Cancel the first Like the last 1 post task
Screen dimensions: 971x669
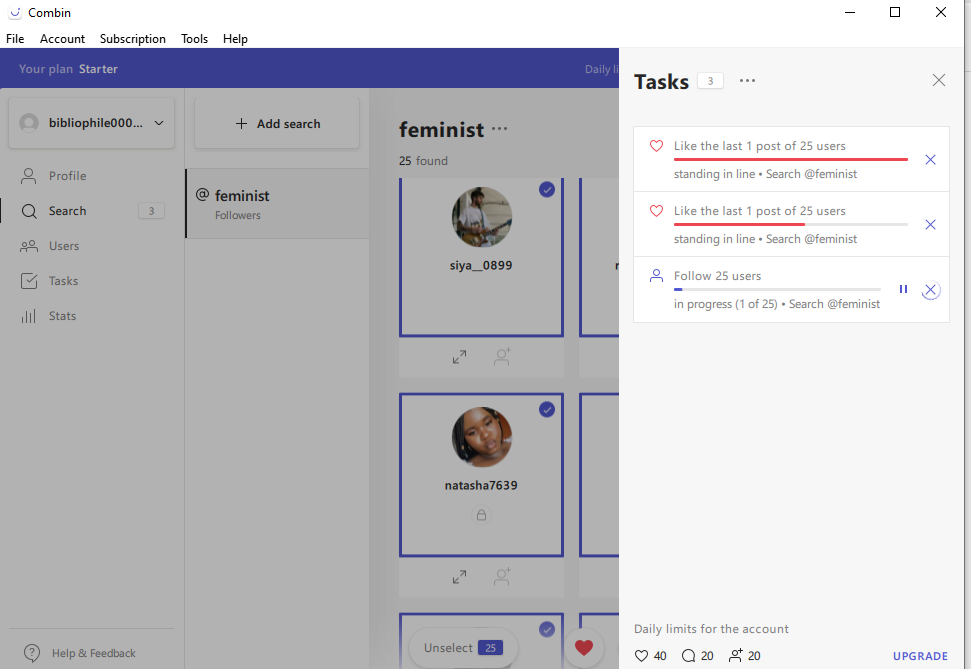[x=930, y=160]
